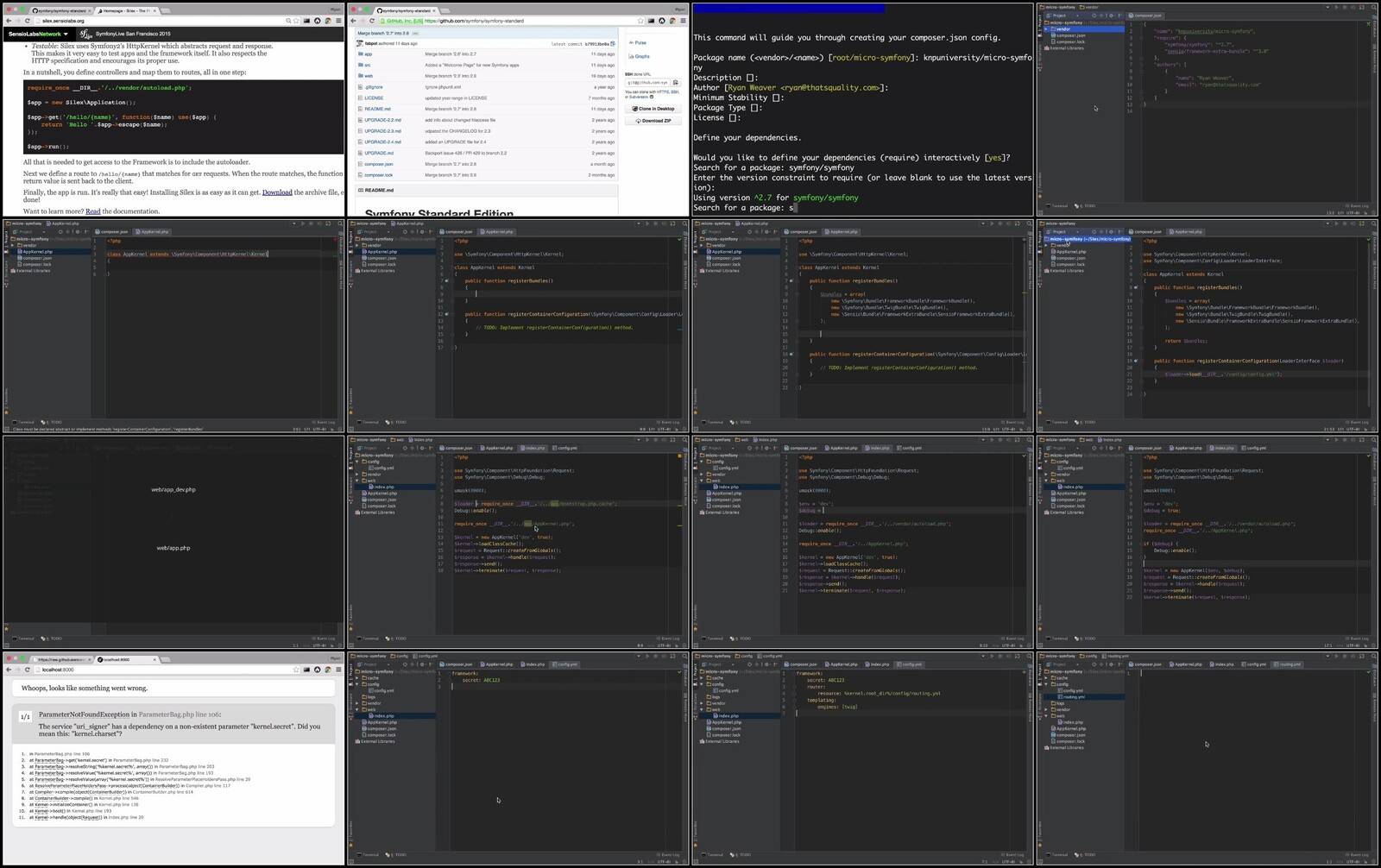This screenshot has height=868, width=1381.
Task: Expand the cache folder above routing.yml file
Action: pos(1047,678)
